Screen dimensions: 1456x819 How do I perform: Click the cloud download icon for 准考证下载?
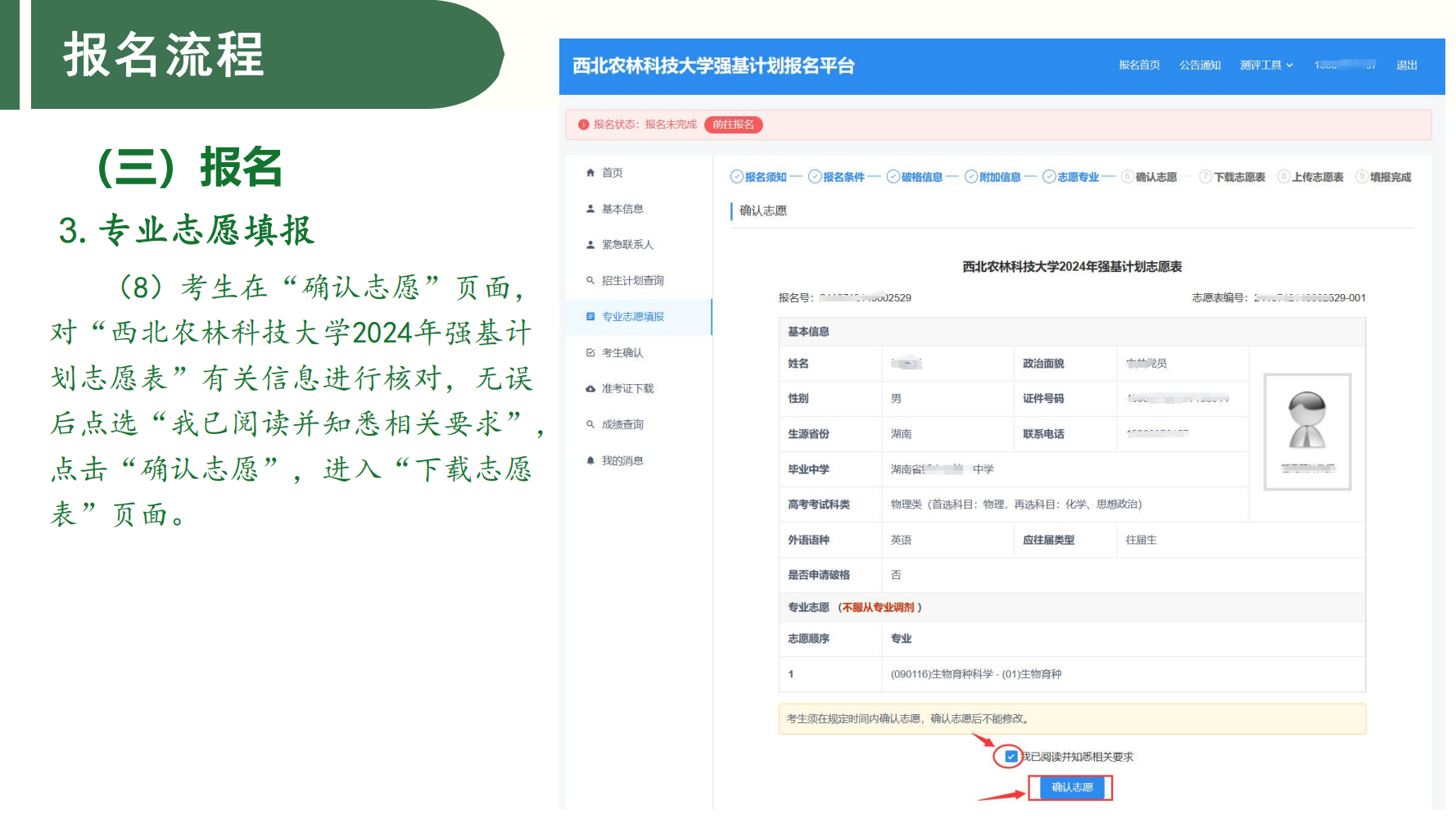(590, 389)
